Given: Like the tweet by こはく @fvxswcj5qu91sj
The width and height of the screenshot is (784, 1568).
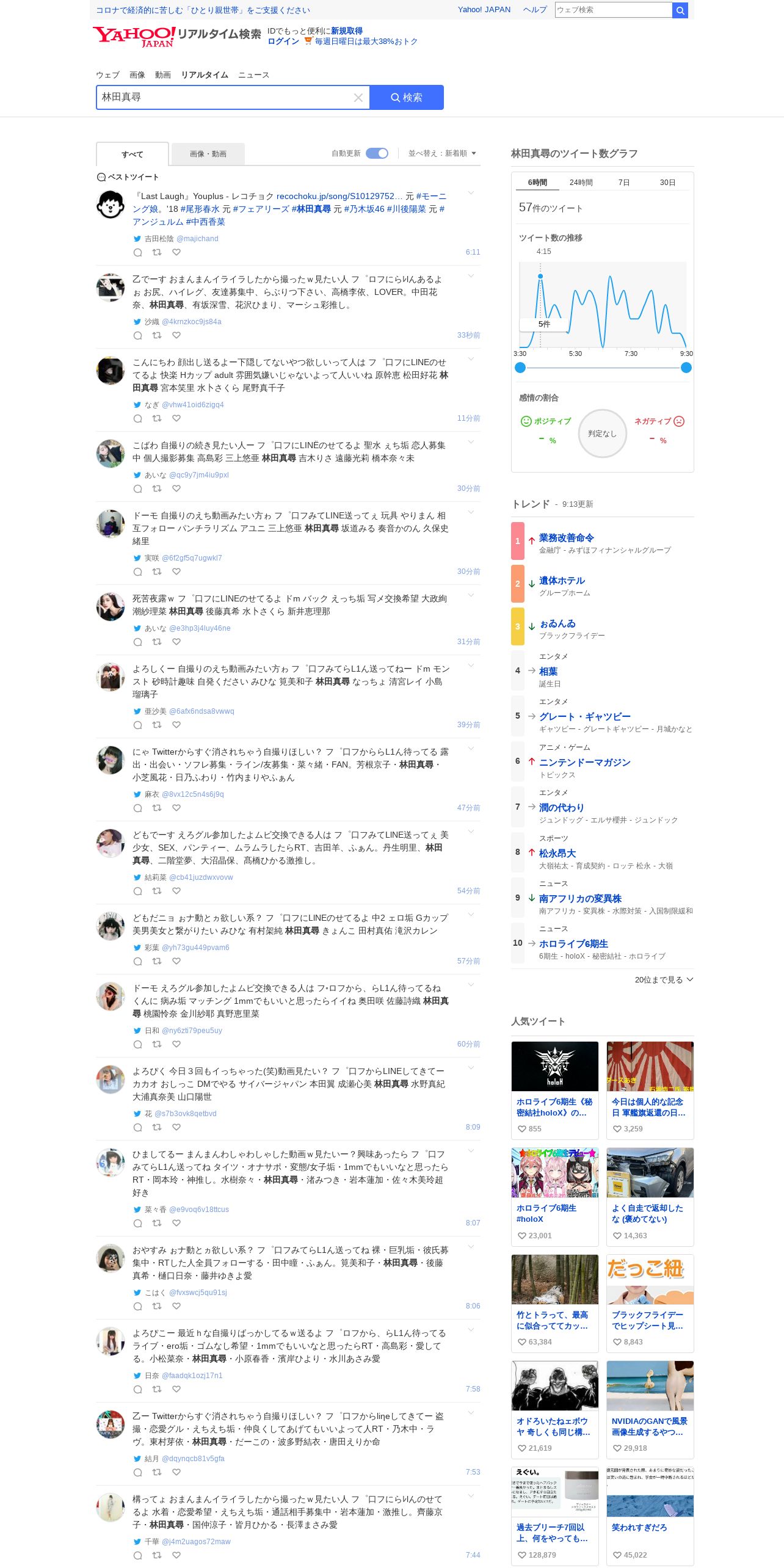Looking at the screenshot, I should (176, 1306).
